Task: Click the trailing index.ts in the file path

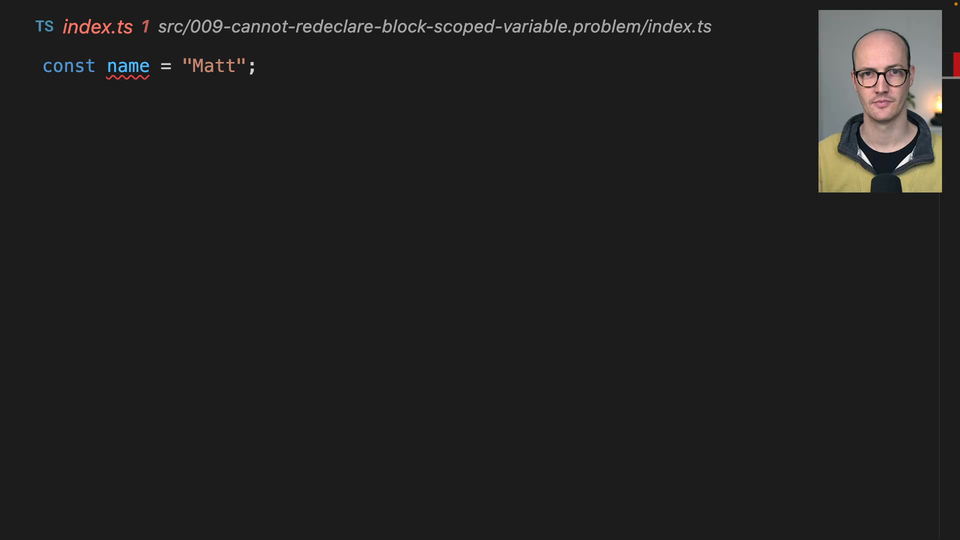Action: click(x=679, y=27)
